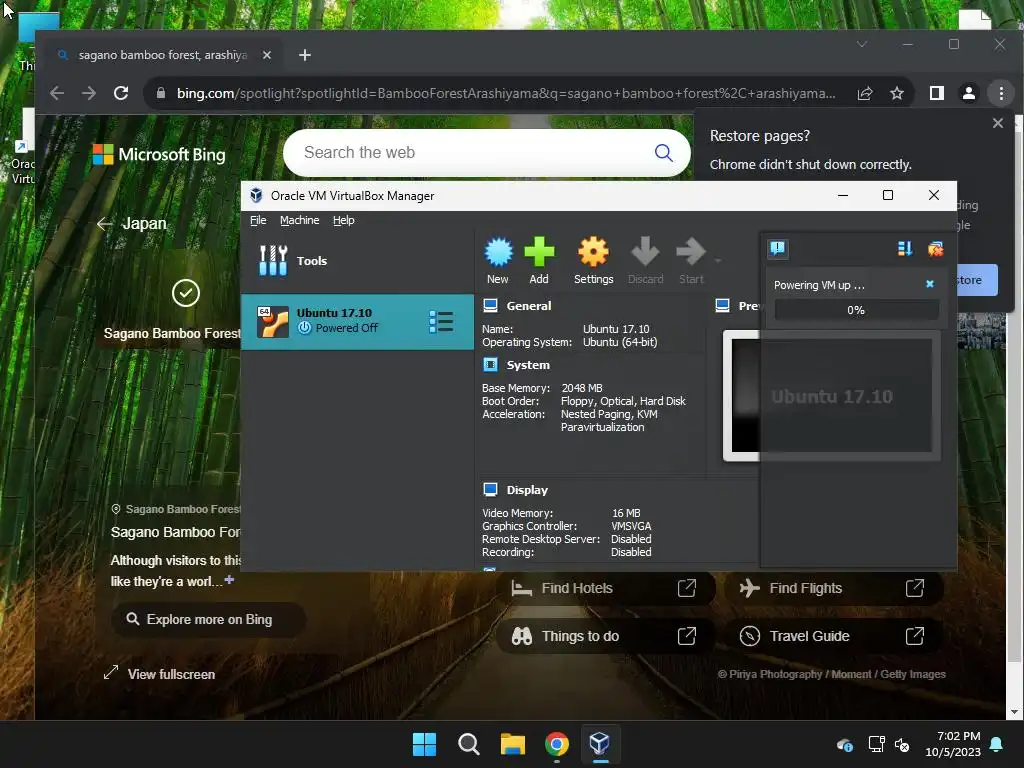
Task: Toggle notification ordering icon in VirtualBox panel
Action: (905, 248)
